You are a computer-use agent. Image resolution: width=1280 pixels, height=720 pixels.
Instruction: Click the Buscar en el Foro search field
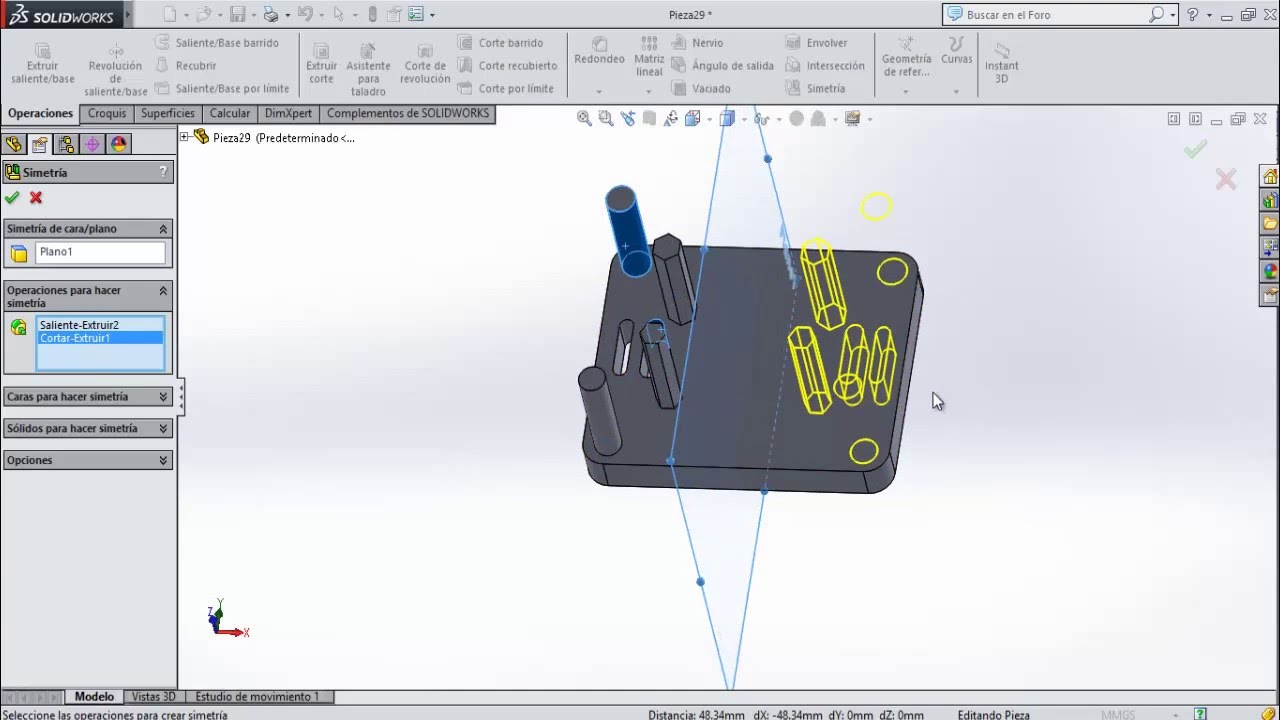click(x=1055, y=15)
